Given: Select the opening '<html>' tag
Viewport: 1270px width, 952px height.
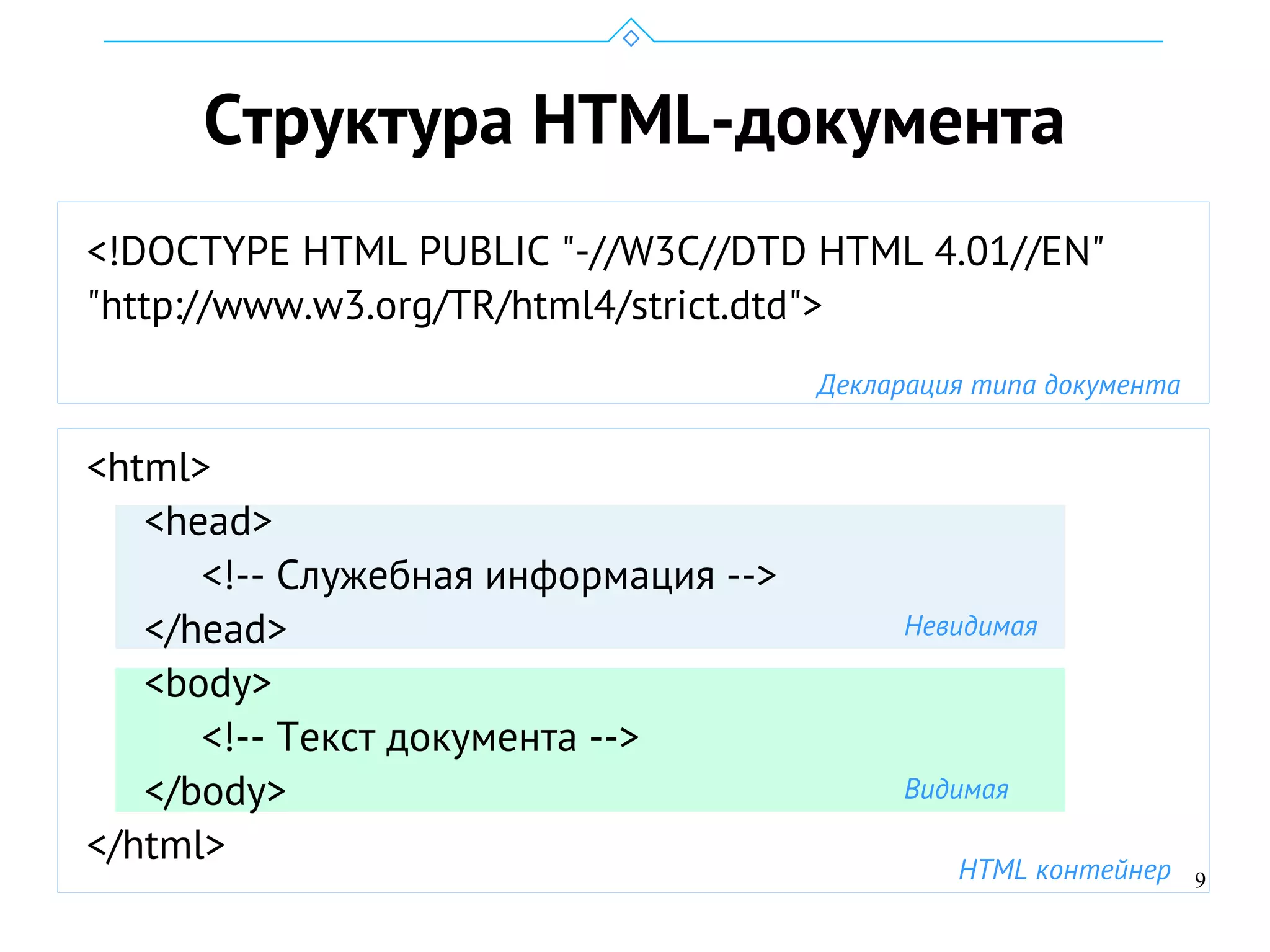Looking at the screenshot, I should pyautogui.click(x=149, y=467).
